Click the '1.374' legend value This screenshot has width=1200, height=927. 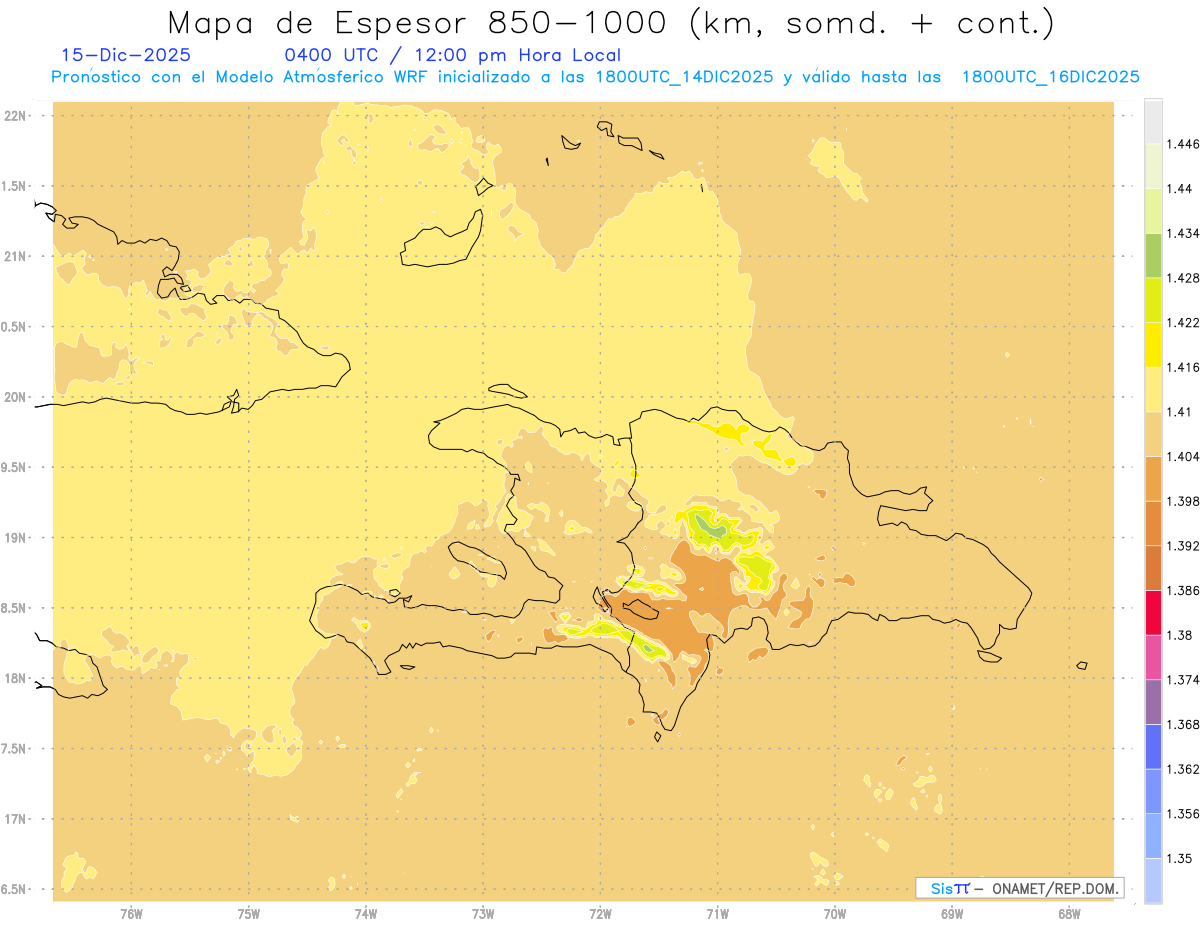[1181, 680]
